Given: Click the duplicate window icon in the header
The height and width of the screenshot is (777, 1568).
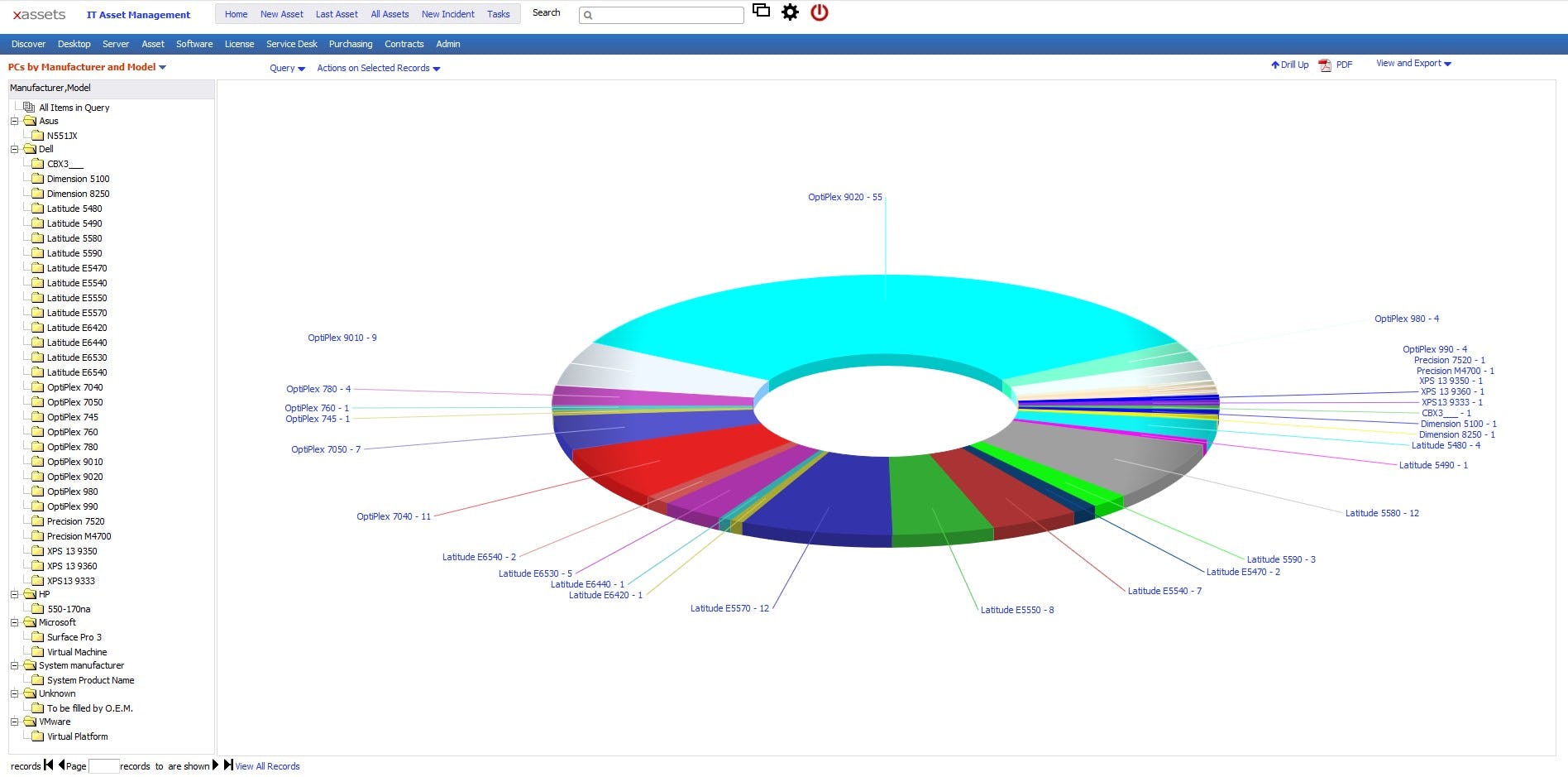Looking at the screenshot, I should click(762, 12).
